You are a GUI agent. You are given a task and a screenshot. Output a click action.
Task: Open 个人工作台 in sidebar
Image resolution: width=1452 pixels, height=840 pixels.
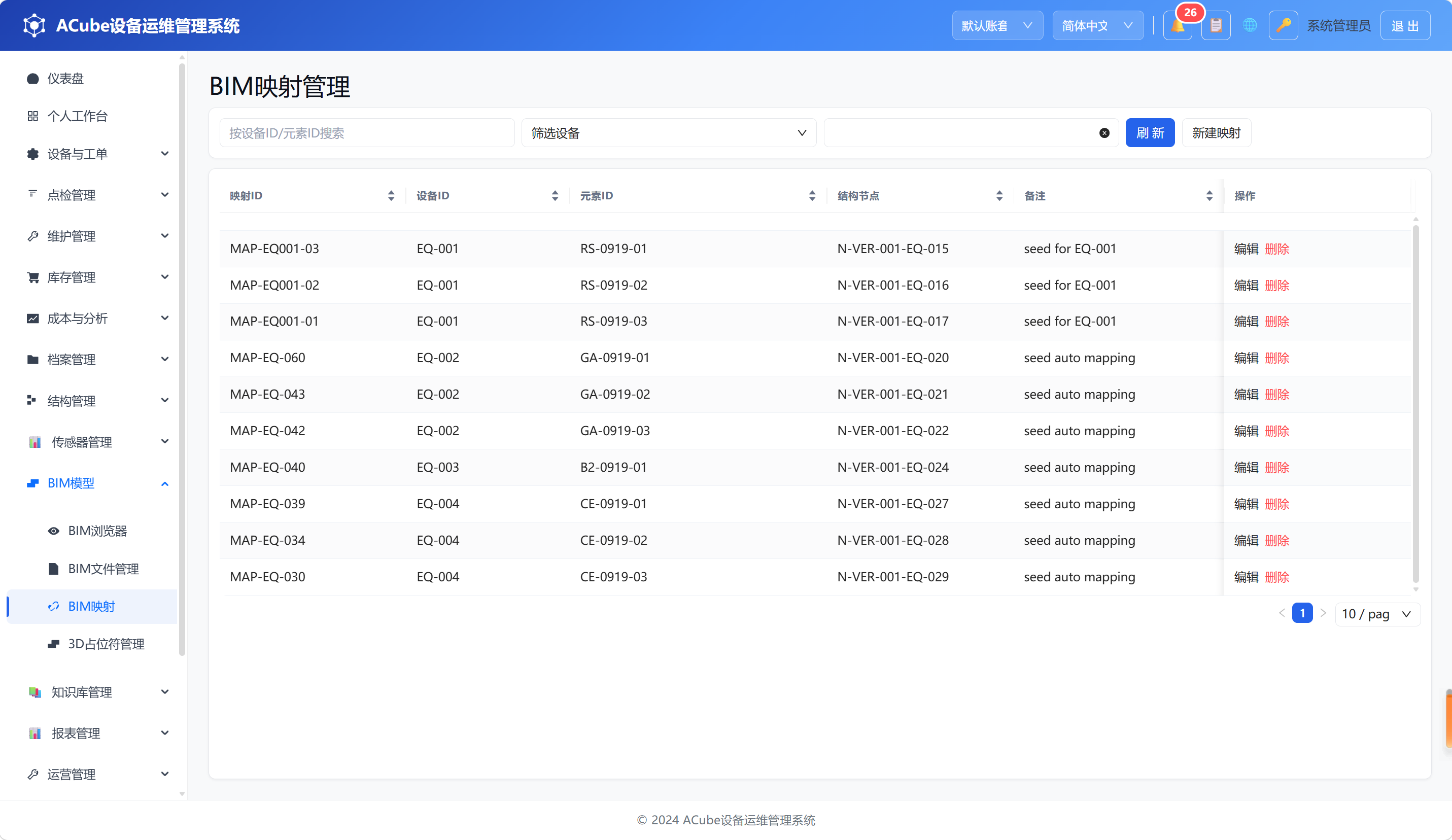92,116
